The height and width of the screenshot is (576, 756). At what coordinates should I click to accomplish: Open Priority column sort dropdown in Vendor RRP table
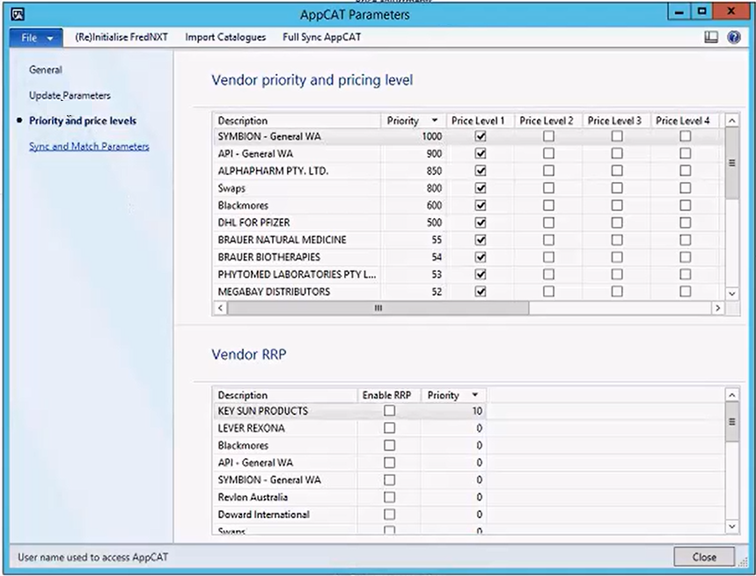click(x=475, y=395)
